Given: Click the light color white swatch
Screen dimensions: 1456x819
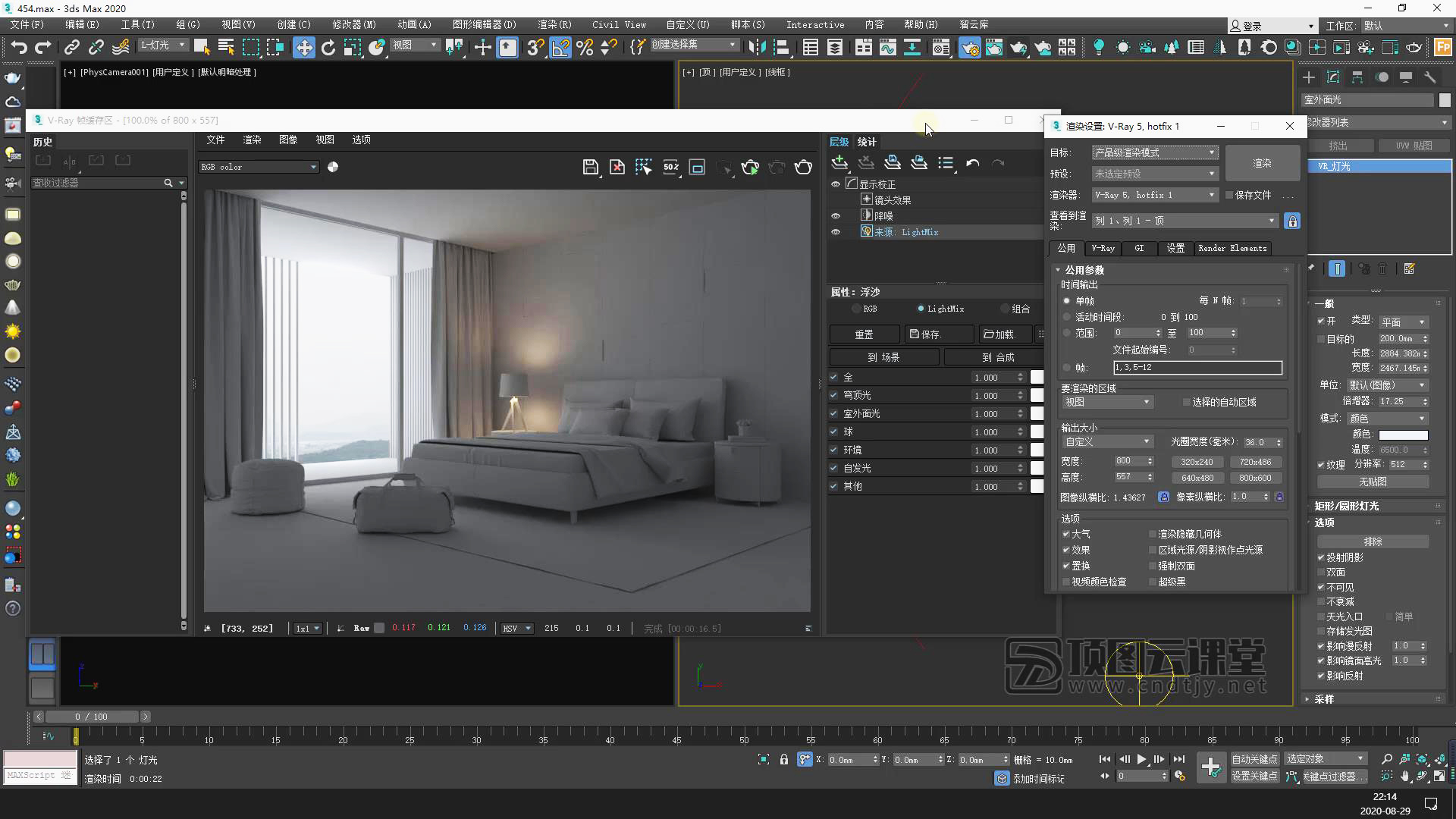Looking at the screenshot, I should tap(1403, 435).
